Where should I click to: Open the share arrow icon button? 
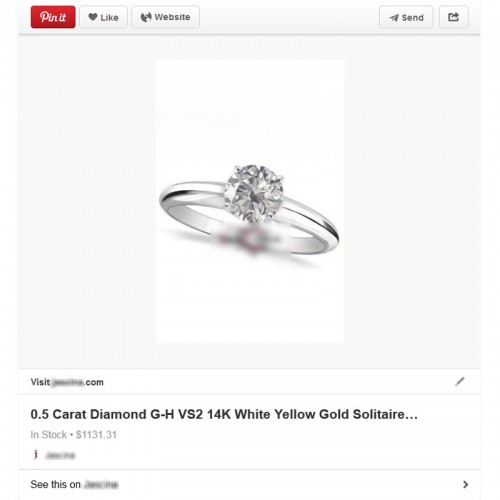coord(454,17)
